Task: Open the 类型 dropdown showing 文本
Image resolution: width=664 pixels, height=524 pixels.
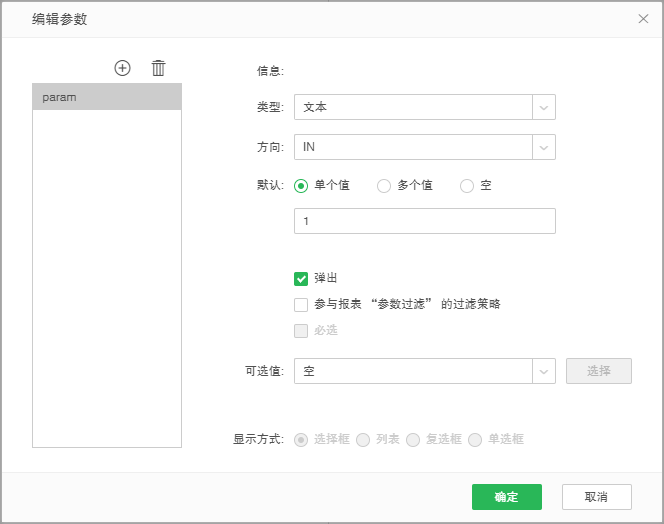Action: pyautogui.click(x=424, y=107)
